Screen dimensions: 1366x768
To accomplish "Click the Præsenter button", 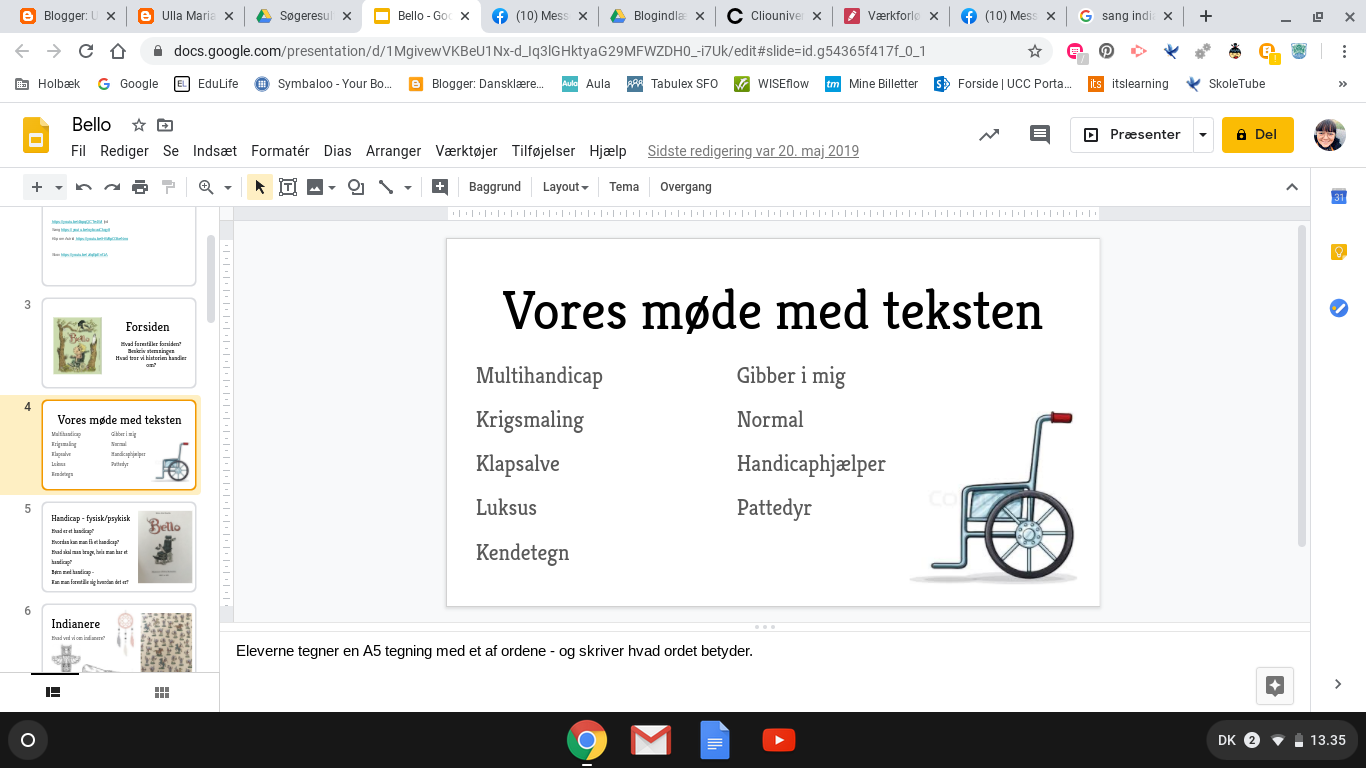I will point(1132,135).
